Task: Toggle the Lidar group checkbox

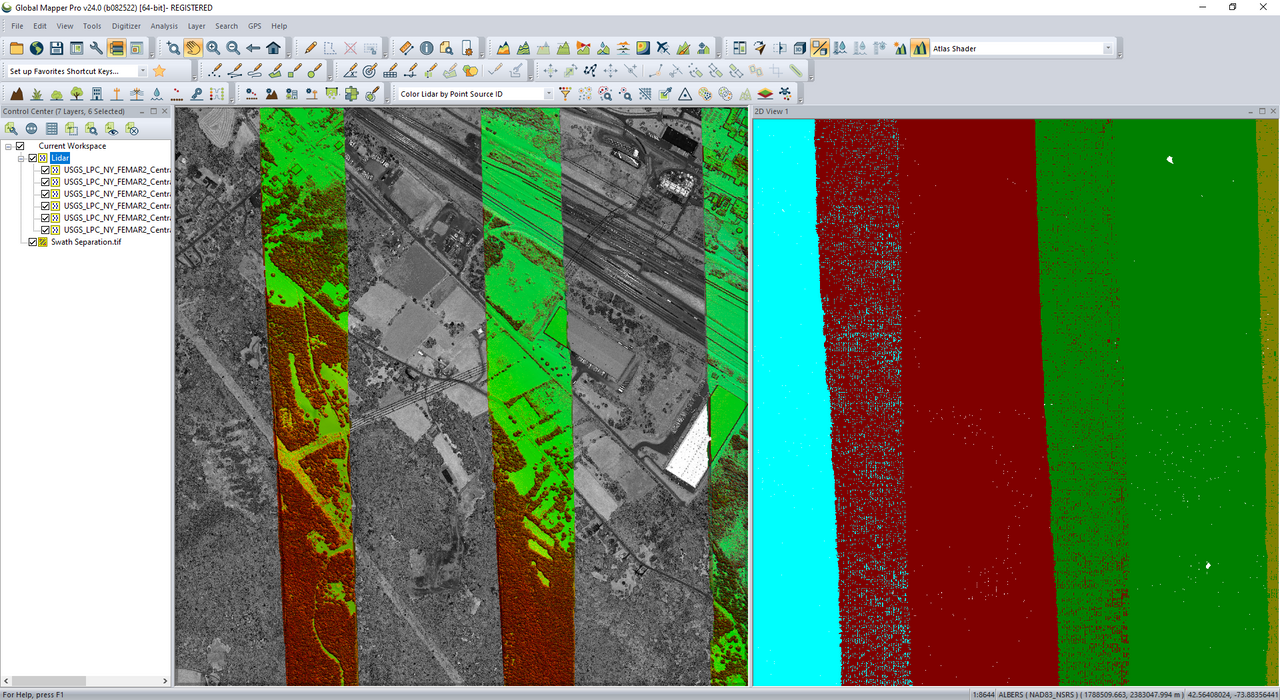Action: 33,158
